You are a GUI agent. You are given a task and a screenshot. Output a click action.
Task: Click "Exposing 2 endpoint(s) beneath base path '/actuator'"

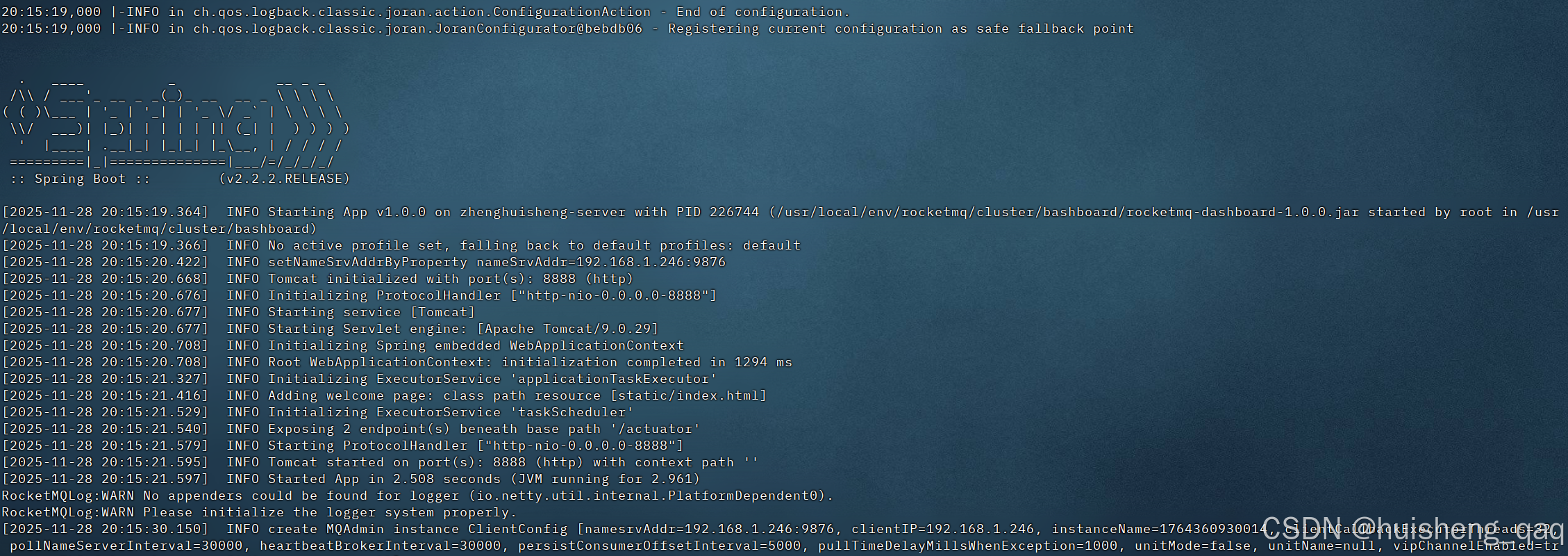[x=484, y=429]
